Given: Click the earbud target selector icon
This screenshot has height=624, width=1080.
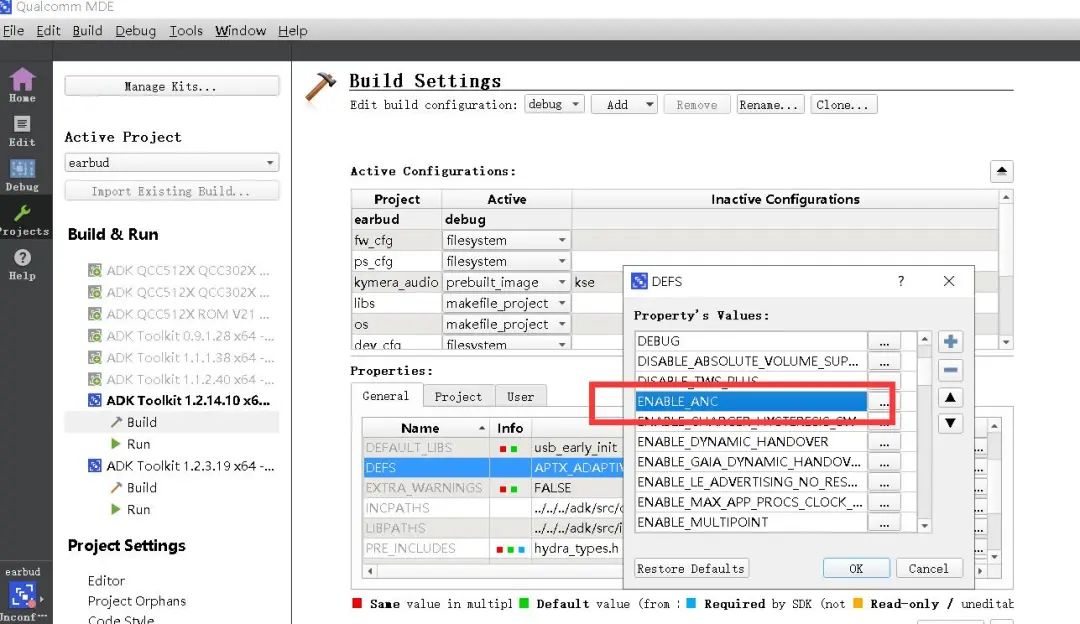Looking at the screenshot, I should coord(23,594).
